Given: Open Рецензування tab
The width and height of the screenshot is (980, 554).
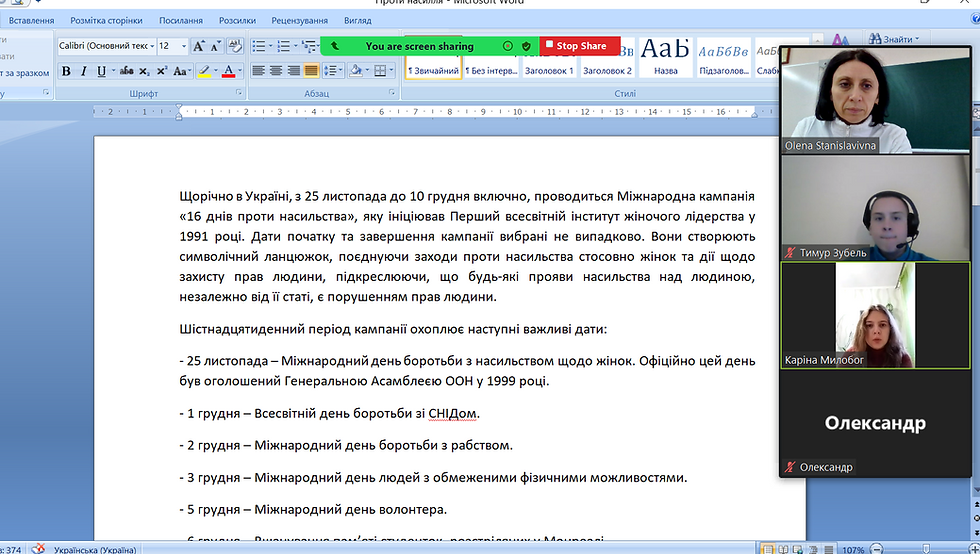Looking at the screenshot, I should (x=299, y=20).
